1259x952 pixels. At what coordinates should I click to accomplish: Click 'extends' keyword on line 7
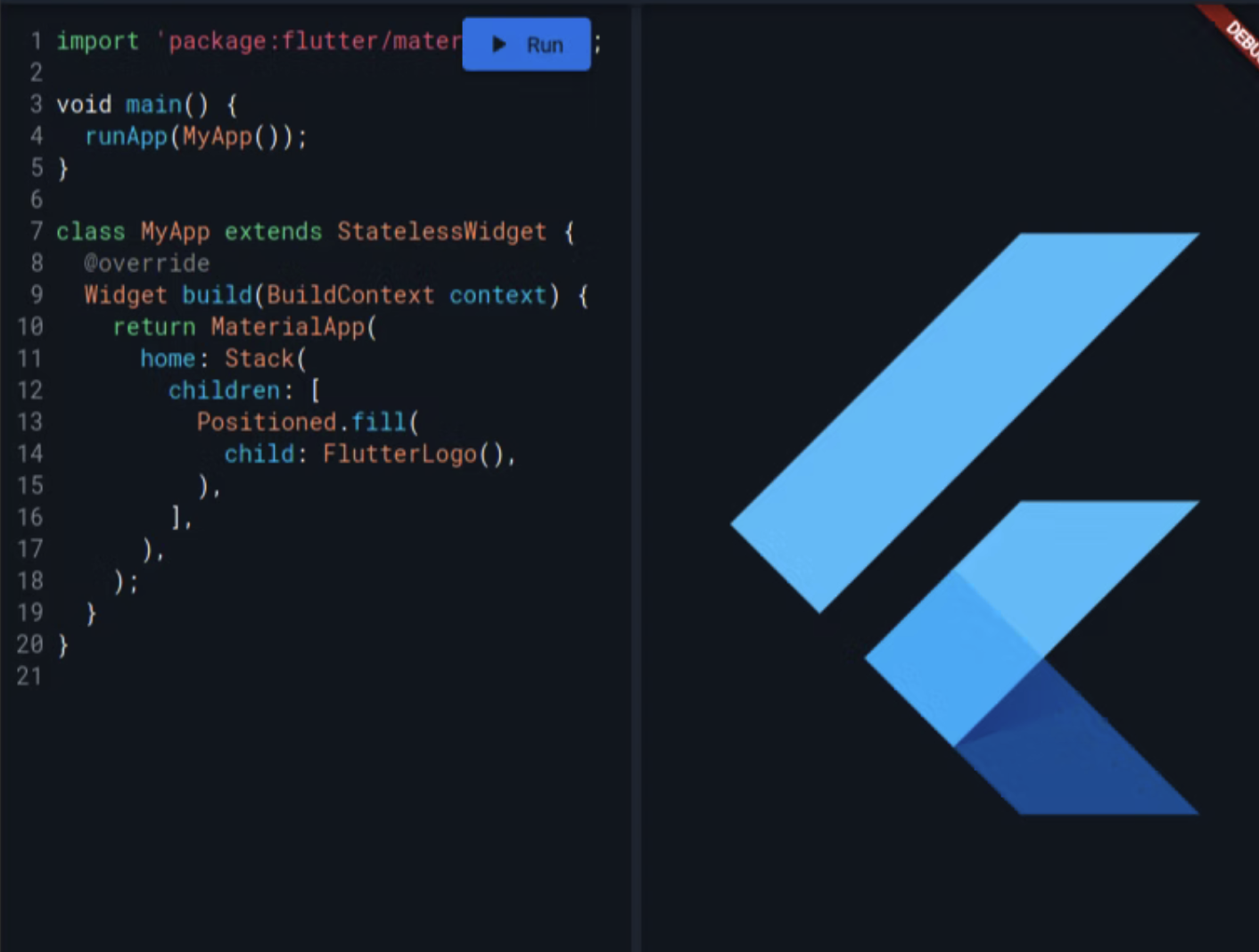tap(273, 232)
